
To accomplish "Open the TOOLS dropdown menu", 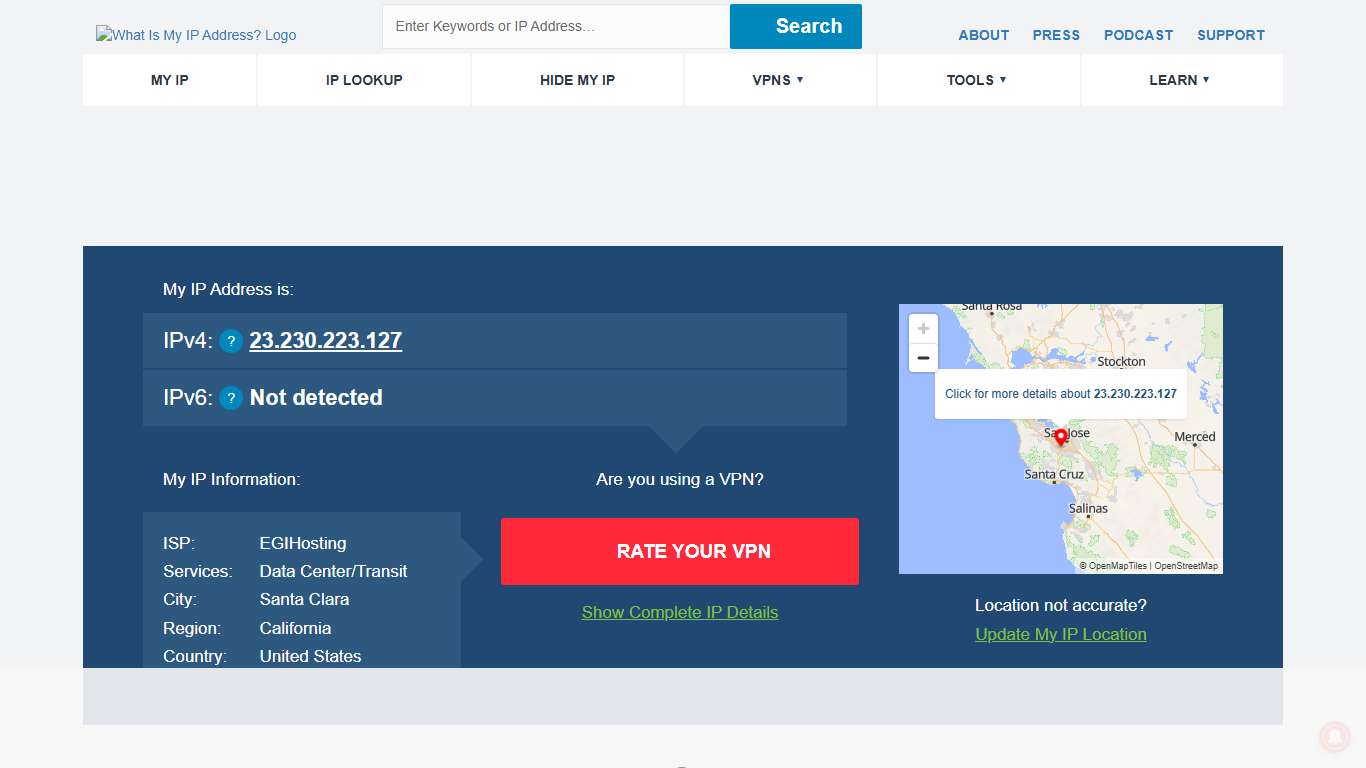I will point(976,80).
